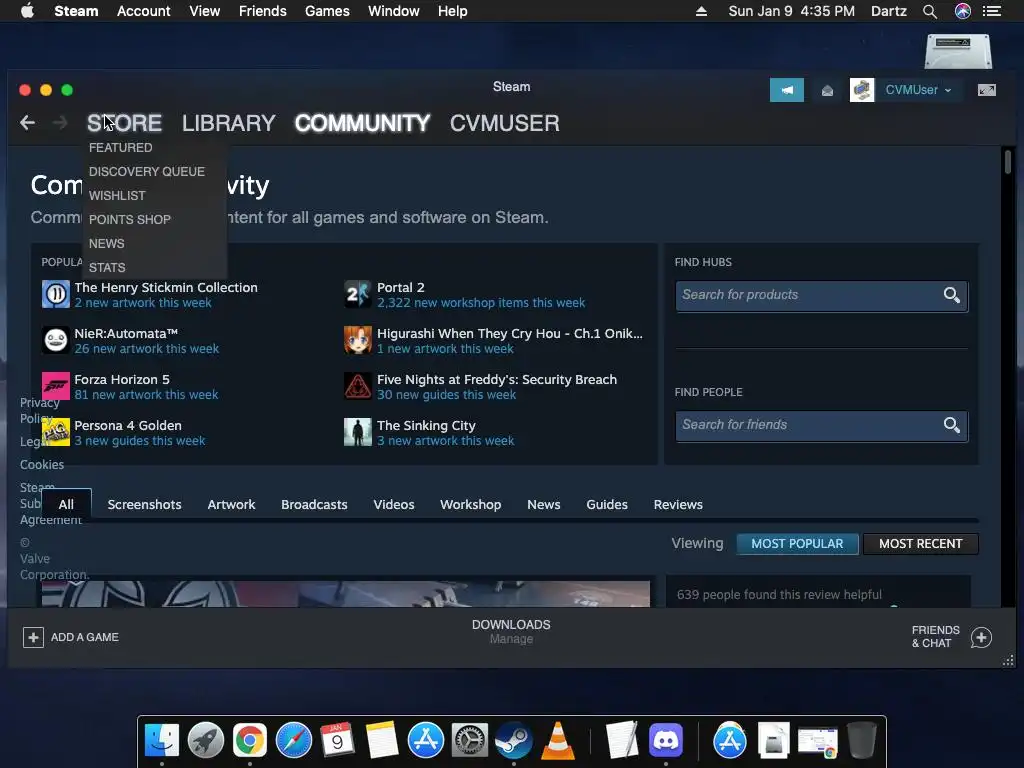Open the Friends menu in menu bar
Image resolution: width=1024 pixels, height=768 pixels.
(263, 11)
